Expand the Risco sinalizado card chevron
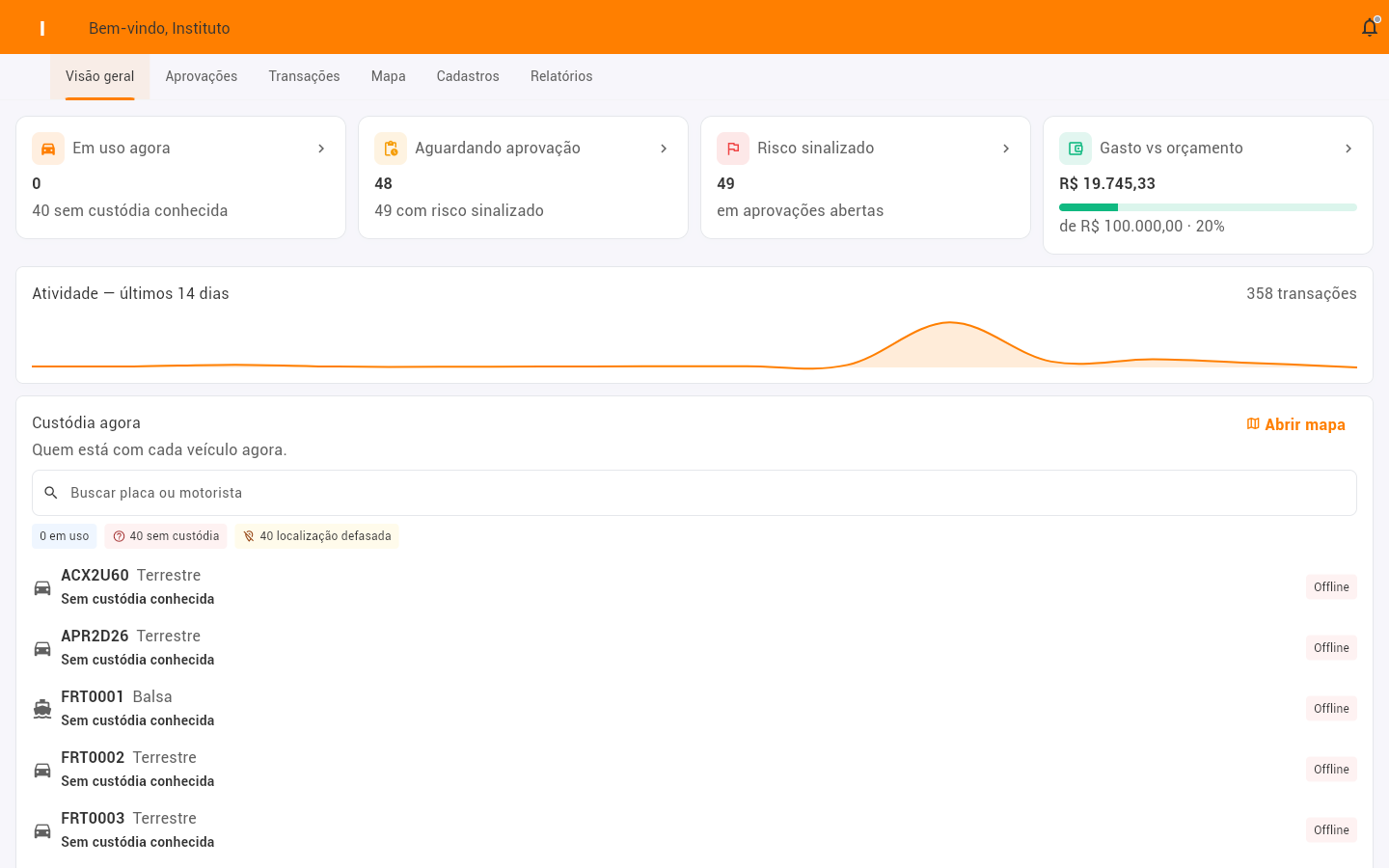 point(1006,149)
